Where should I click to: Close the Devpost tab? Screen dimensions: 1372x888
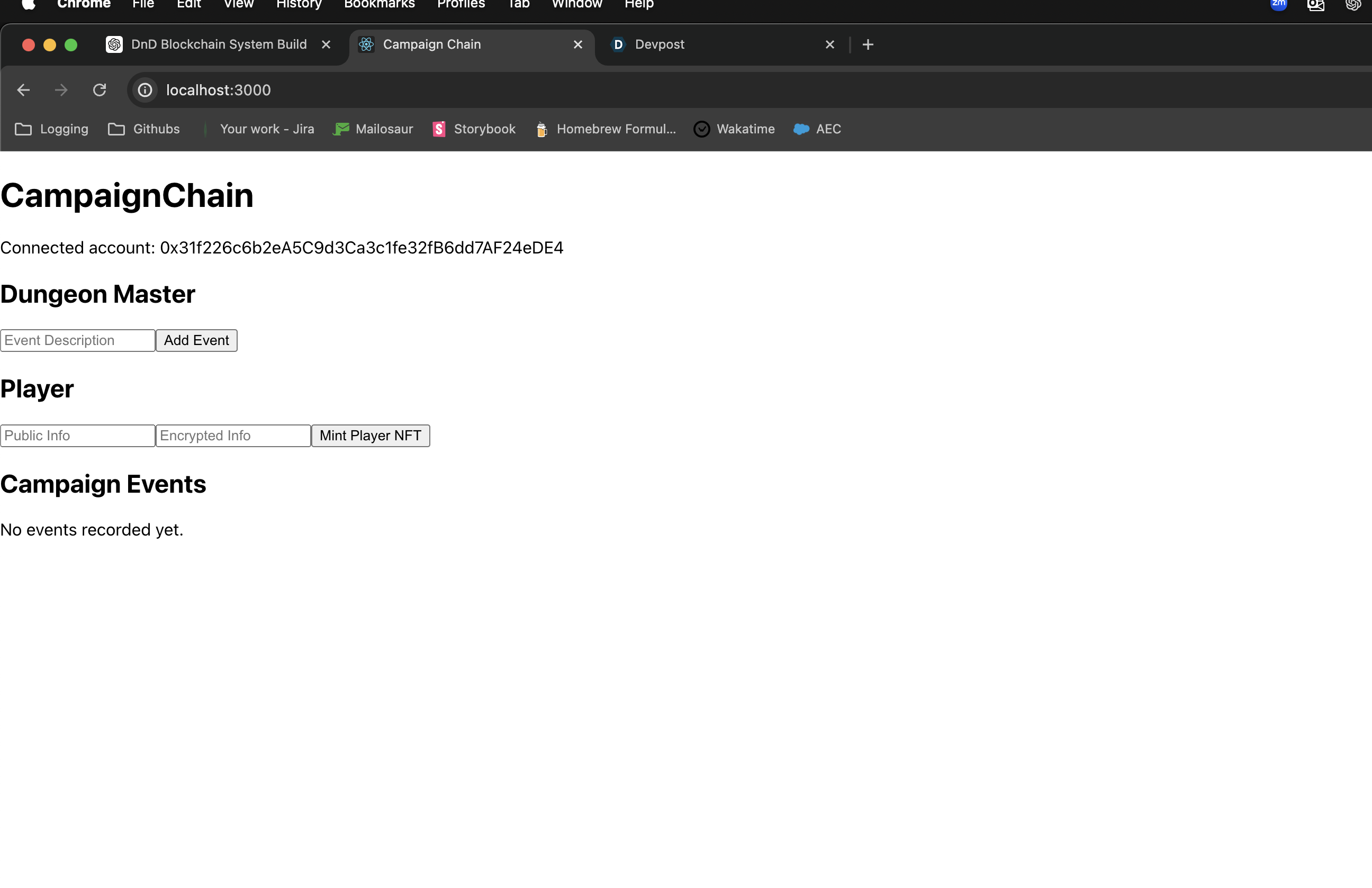coord(829,44)
